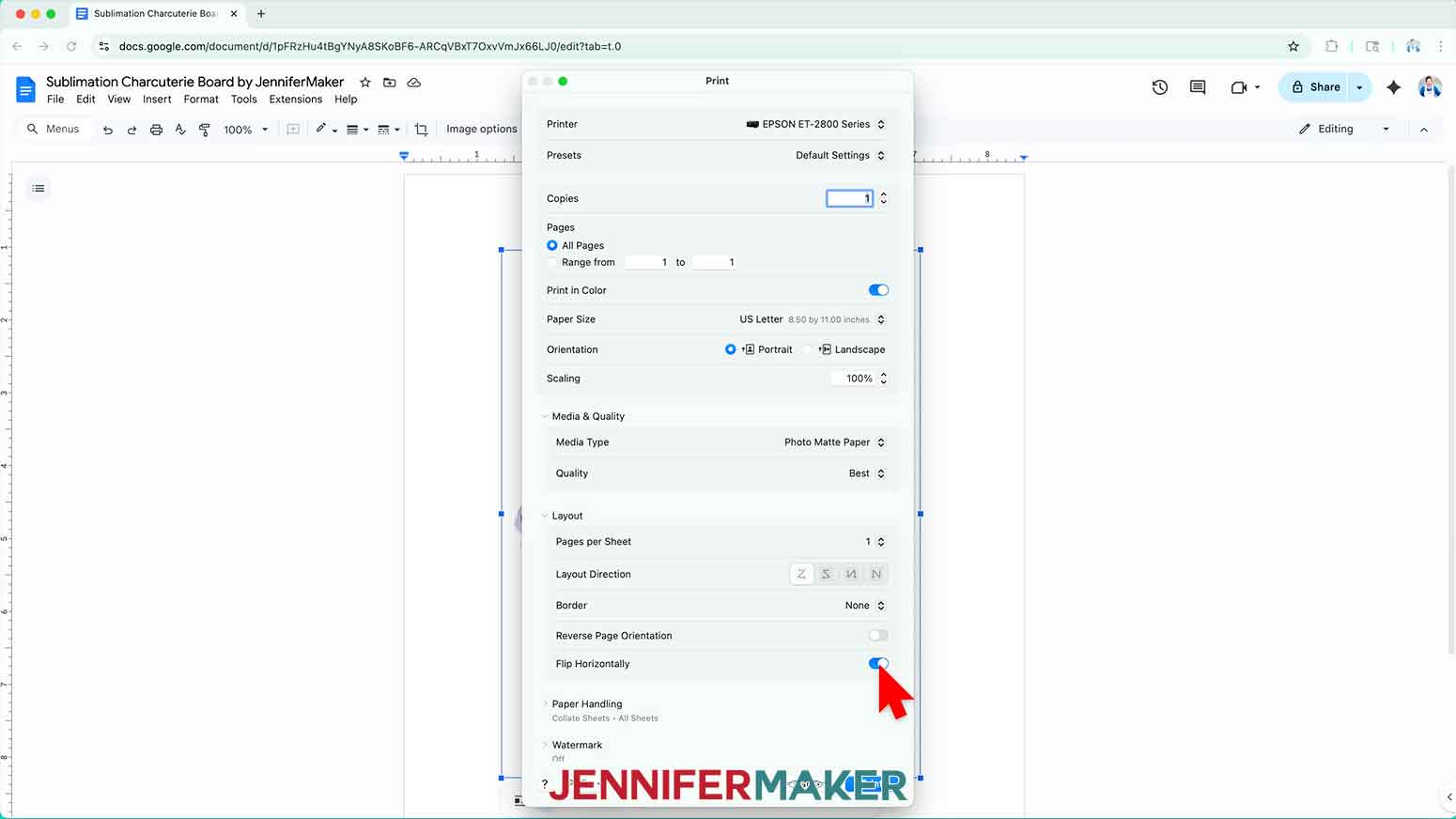Toggle Reverse Page Orientation switch
Screen dimensions: 1456x819
[878, 636]
